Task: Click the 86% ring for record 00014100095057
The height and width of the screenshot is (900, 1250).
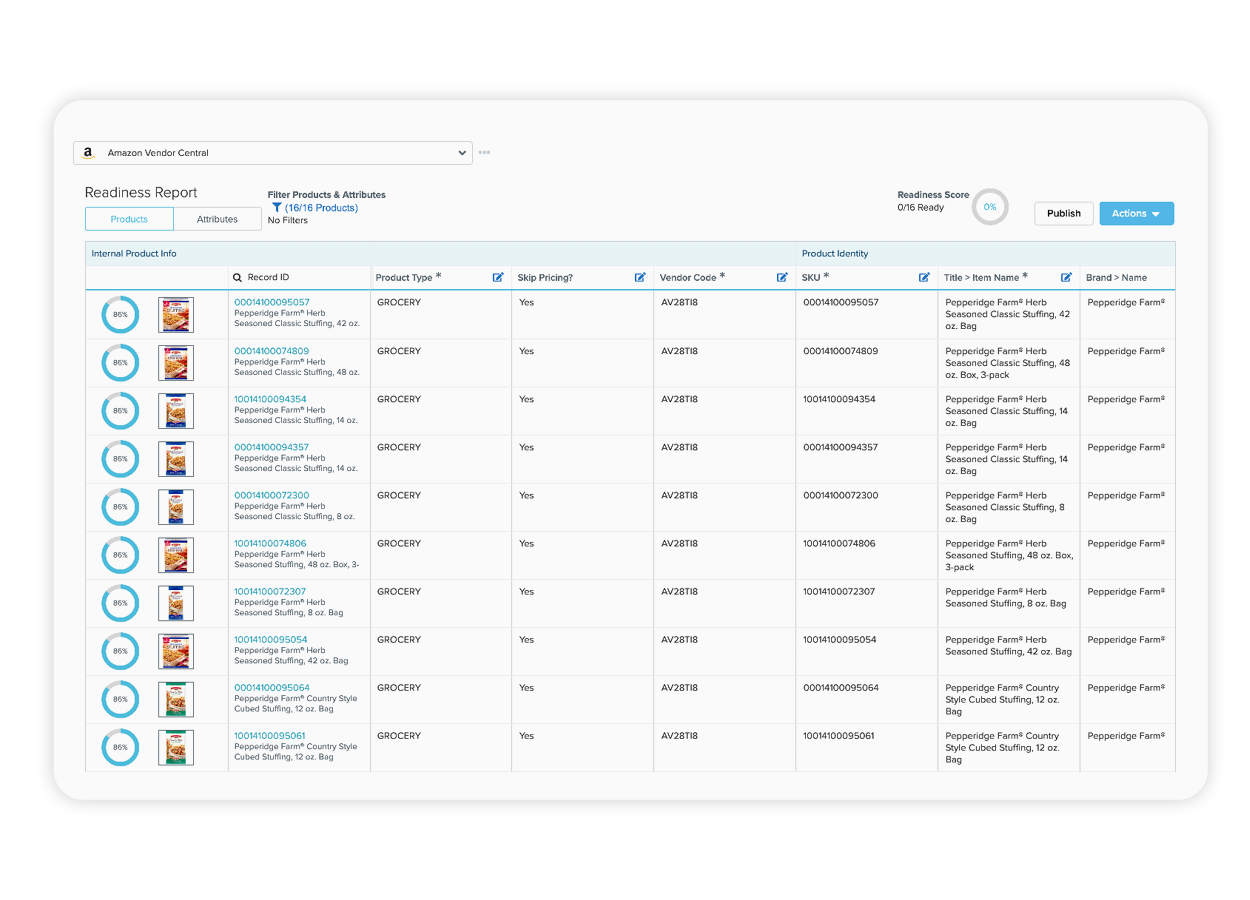Action: (x=120, y=315)
